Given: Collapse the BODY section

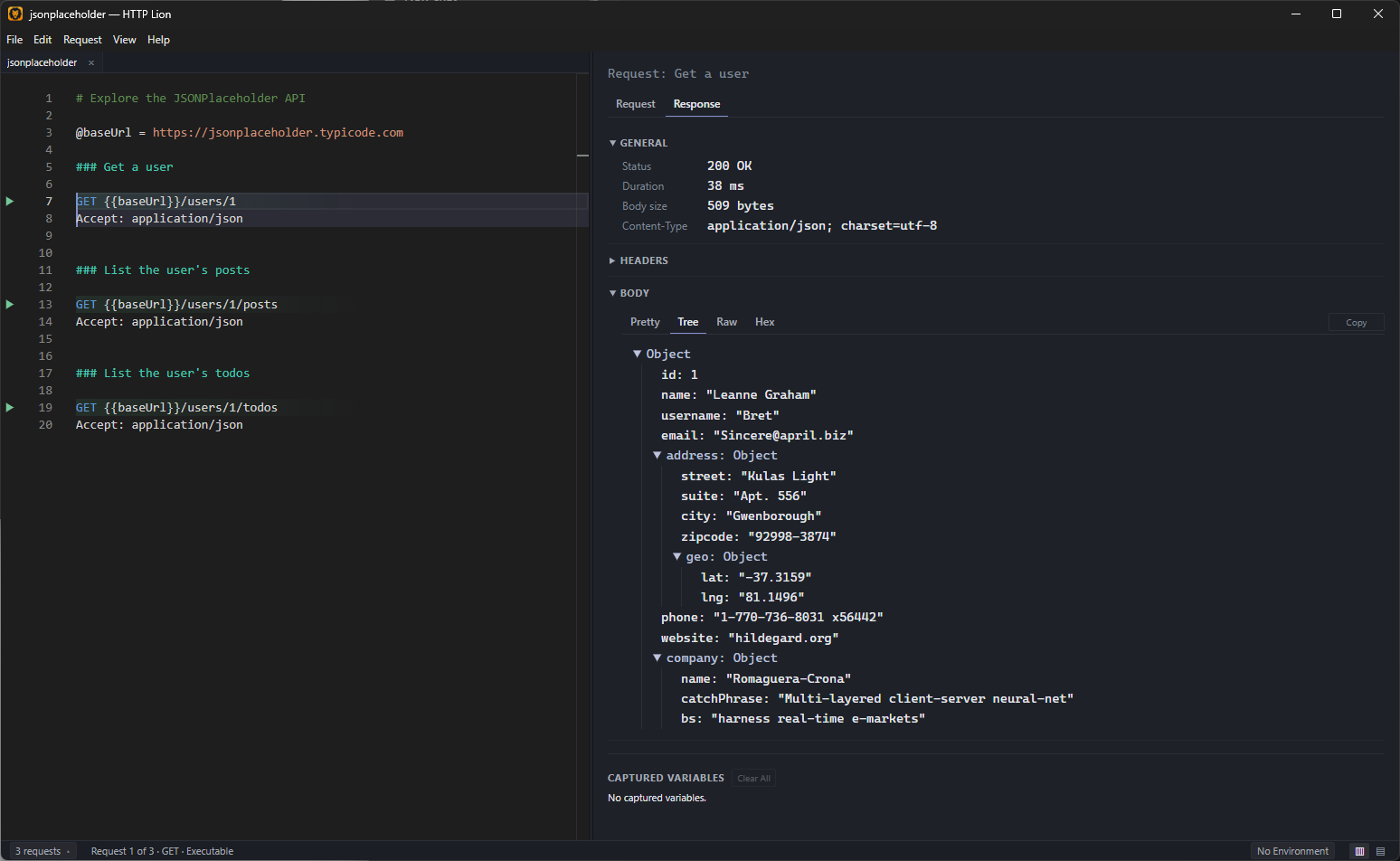Looking at the screenshot, I should [629, 293].
